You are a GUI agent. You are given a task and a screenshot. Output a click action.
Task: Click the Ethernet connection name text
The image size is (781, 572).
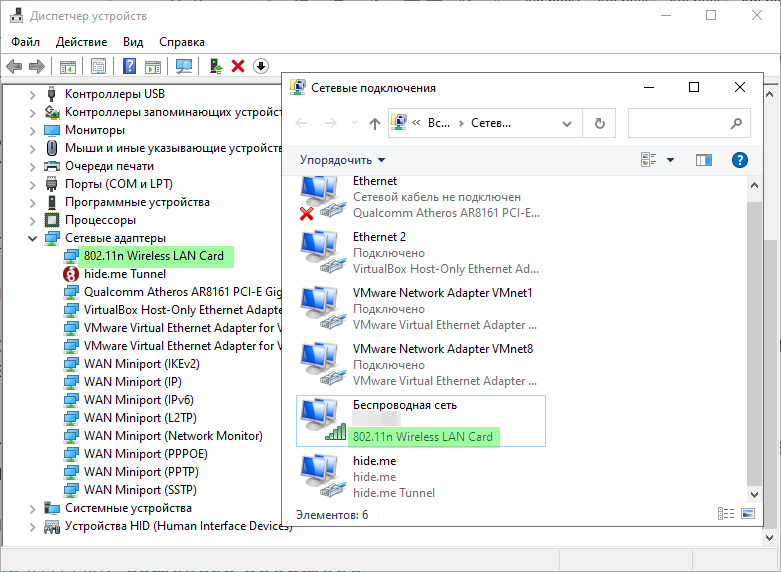pyautogui.click(x=375, y=181)
